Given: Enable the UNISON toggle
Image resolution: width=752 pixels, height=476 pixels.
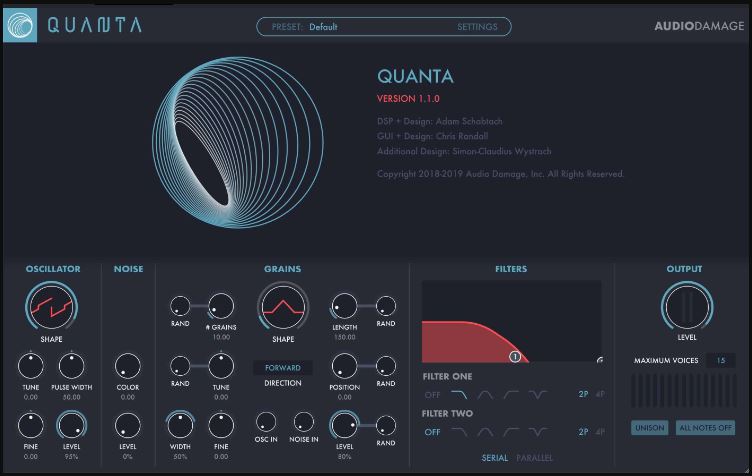Looking at the screenshot, I should pos(649,428).
